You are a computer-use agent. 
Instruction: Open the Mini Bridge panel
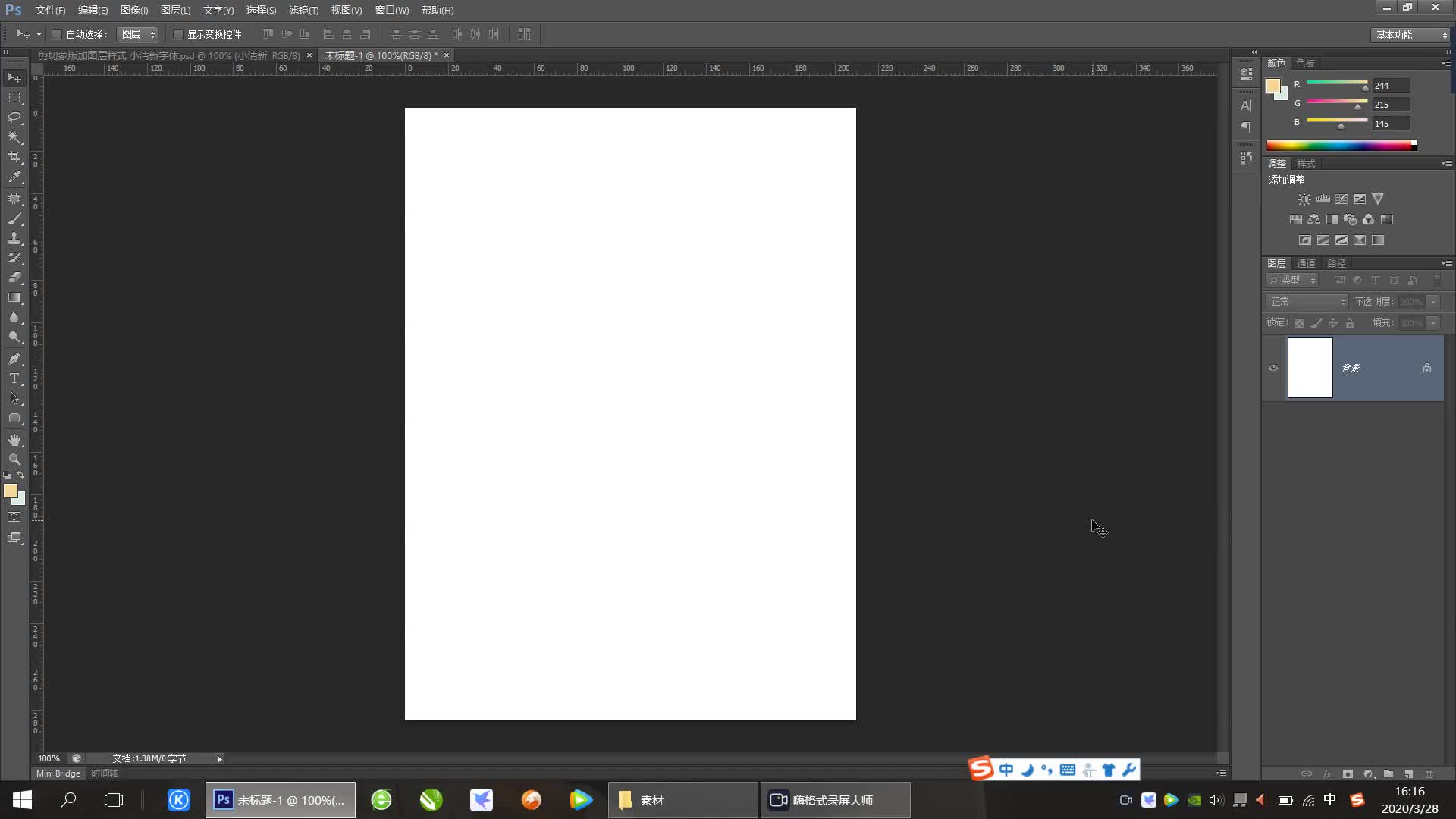click(x=58, y=773)
